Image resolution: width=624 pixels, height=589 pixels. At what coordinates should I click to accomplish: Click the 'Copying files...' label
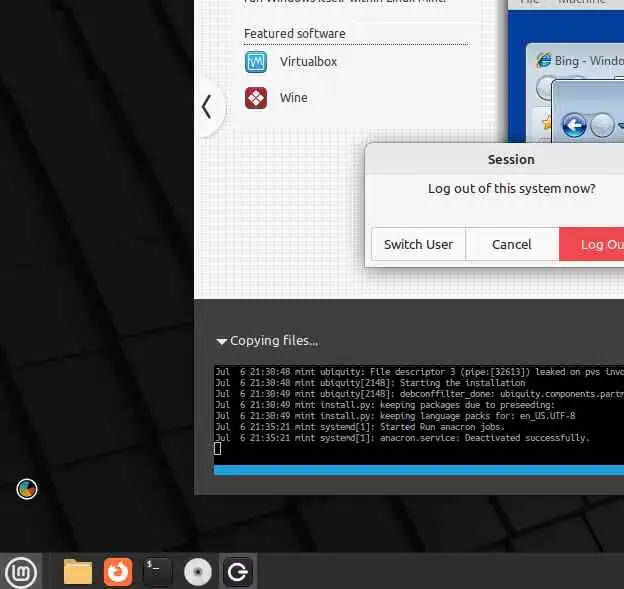click(274, 341)
